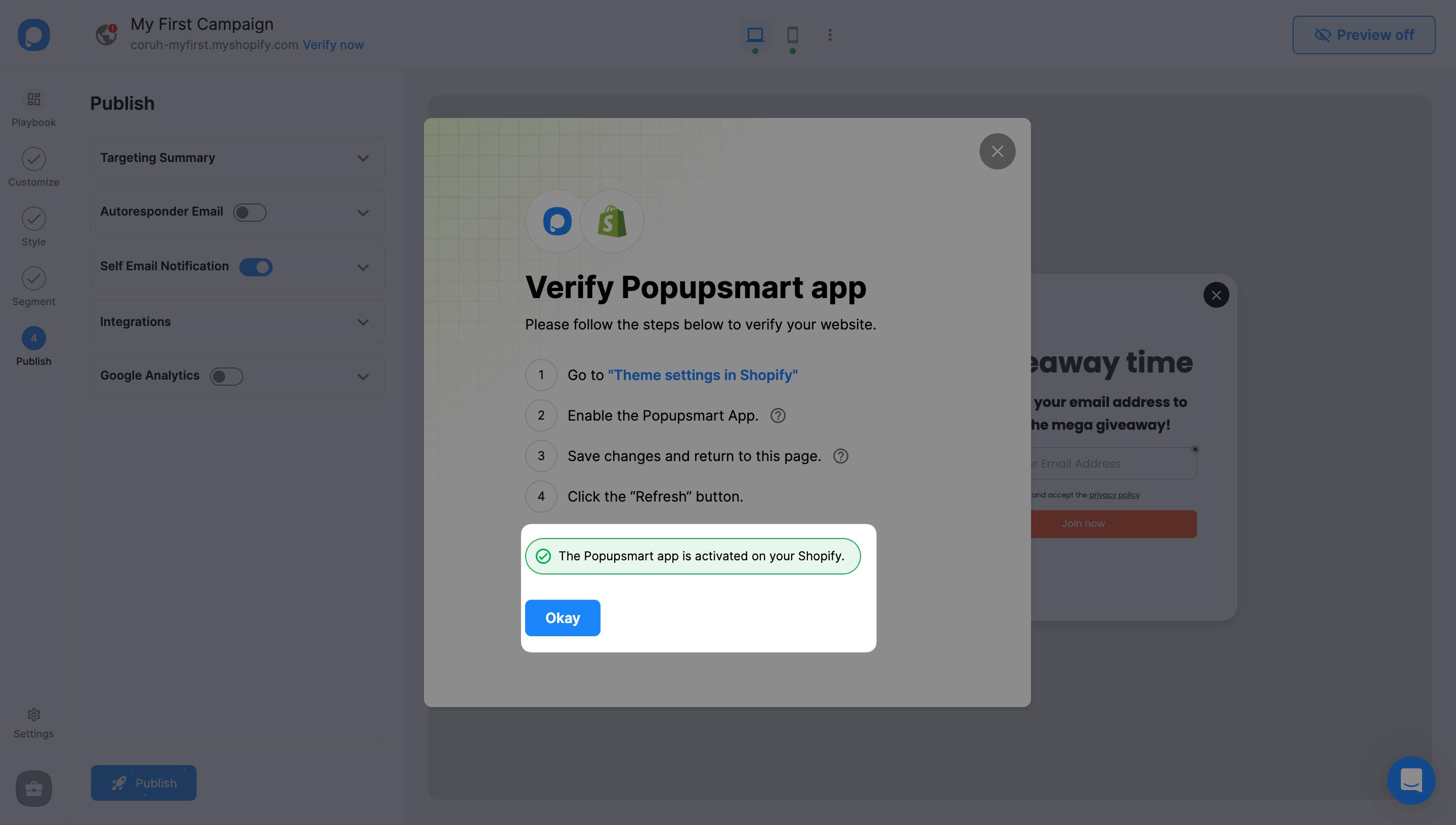Show help for Enable the Popupsmart App
Viewport: 1456px width, 825px height.
click(x=778, y=416)
